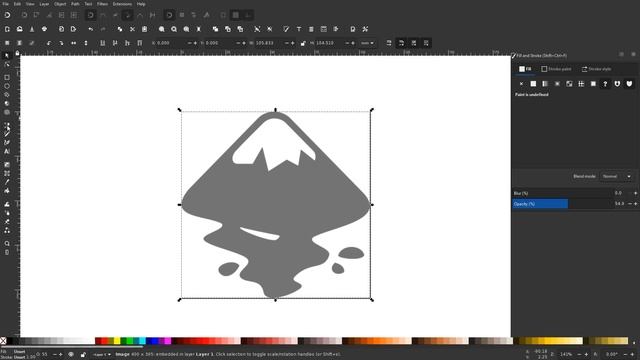
Task: Rotate selection 90 degrees counter-clockwise
Action: (x=49, y=43)
